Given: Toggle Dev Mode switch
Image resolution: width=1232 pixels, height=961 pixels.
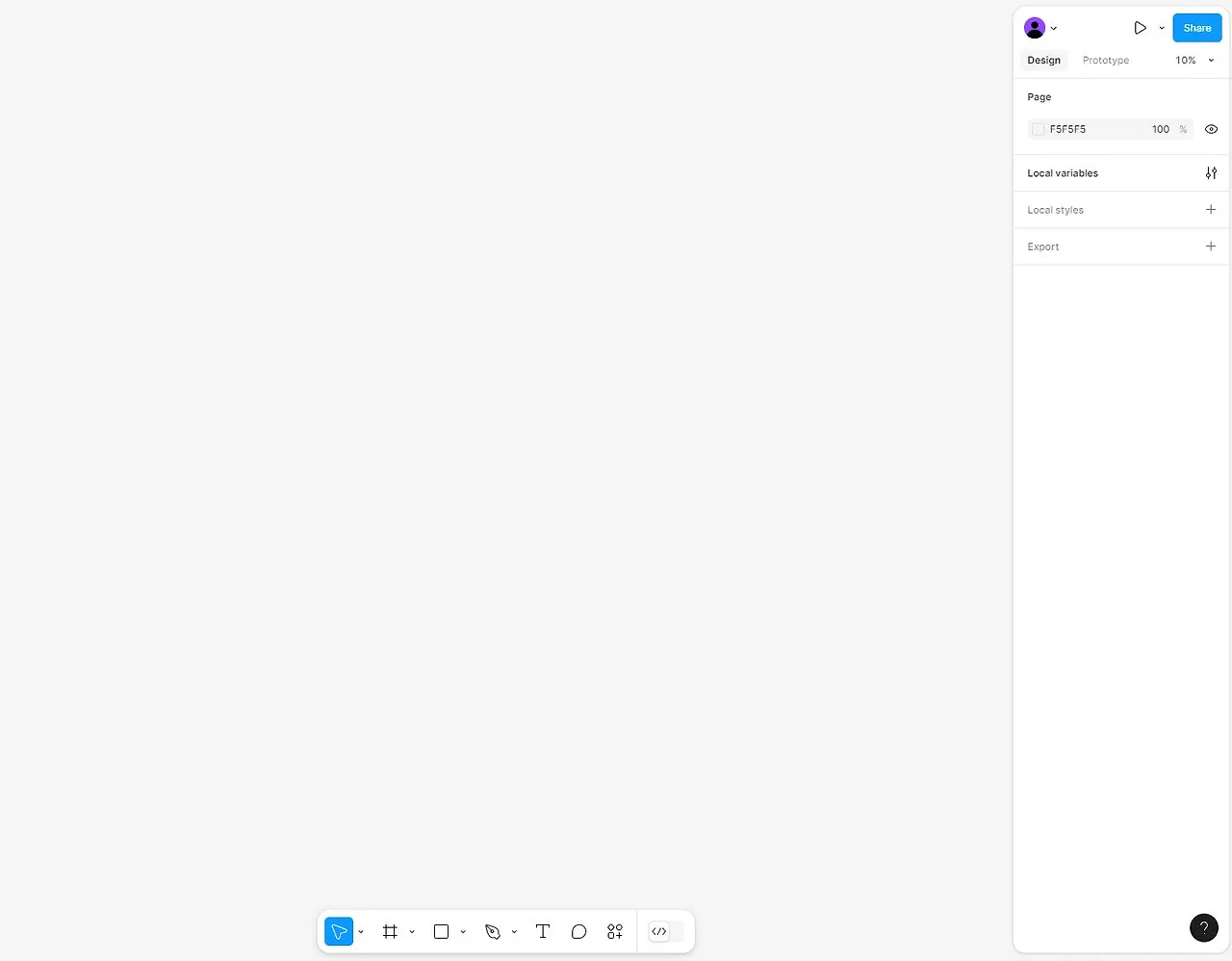Looking at the screenshot, I should pyautogui.click(x=666, y=931).
